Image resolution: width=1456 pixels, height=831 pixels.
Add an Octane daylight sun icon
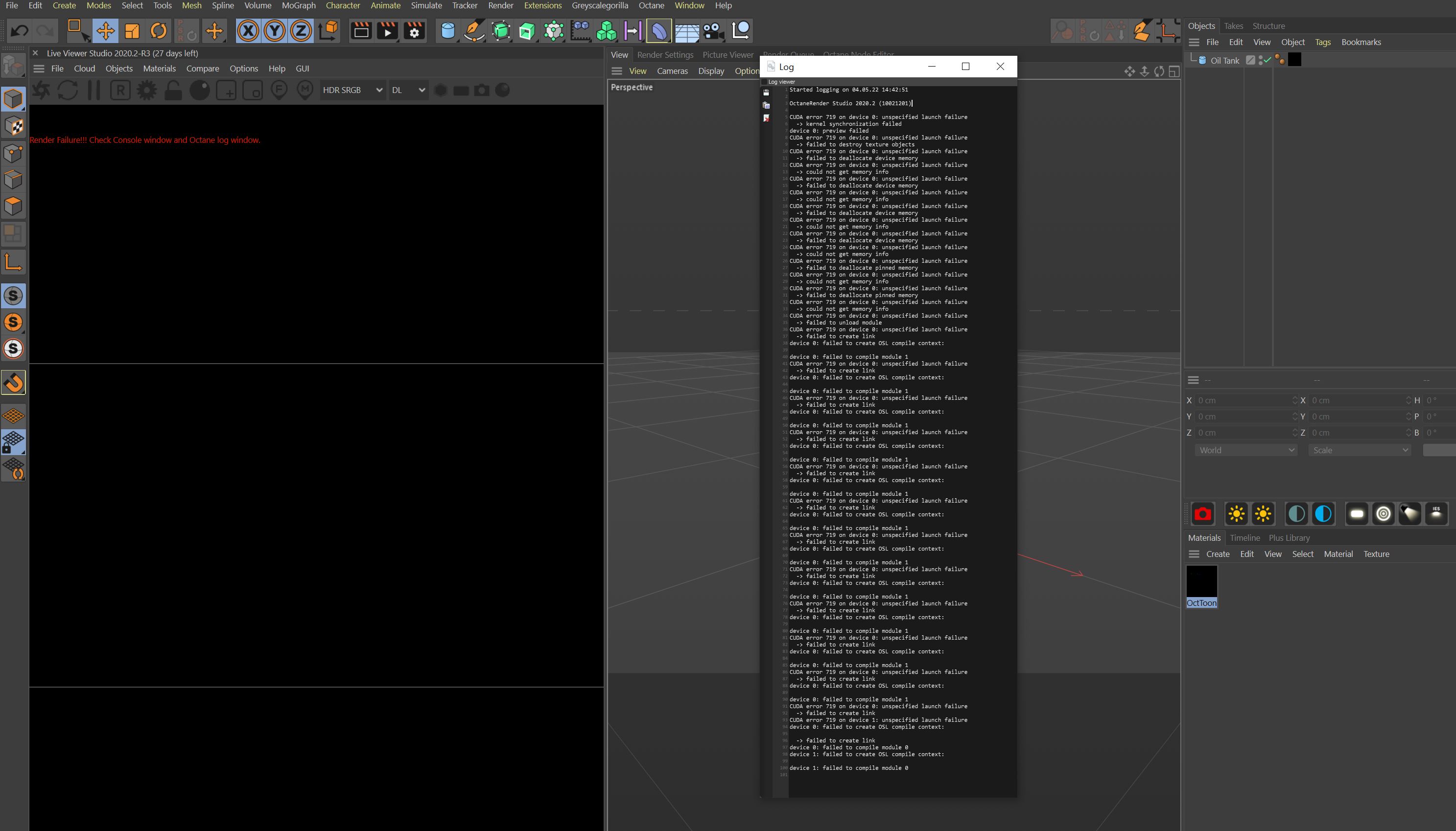click(x=1236, y=514)
